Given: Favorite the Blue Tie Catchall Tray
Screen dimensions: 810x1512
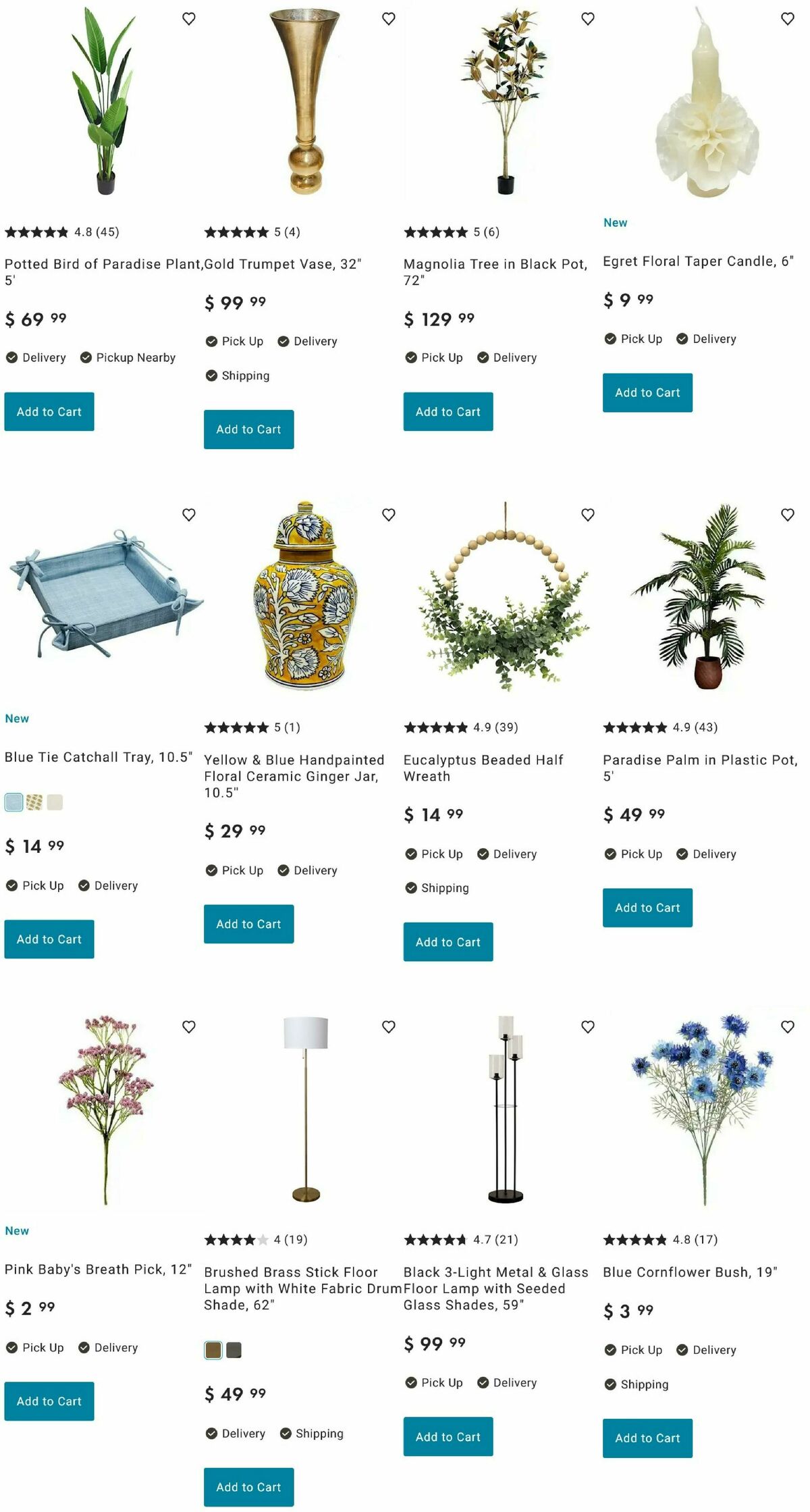Looking at the screenshot, I should [x=189, y=515].
